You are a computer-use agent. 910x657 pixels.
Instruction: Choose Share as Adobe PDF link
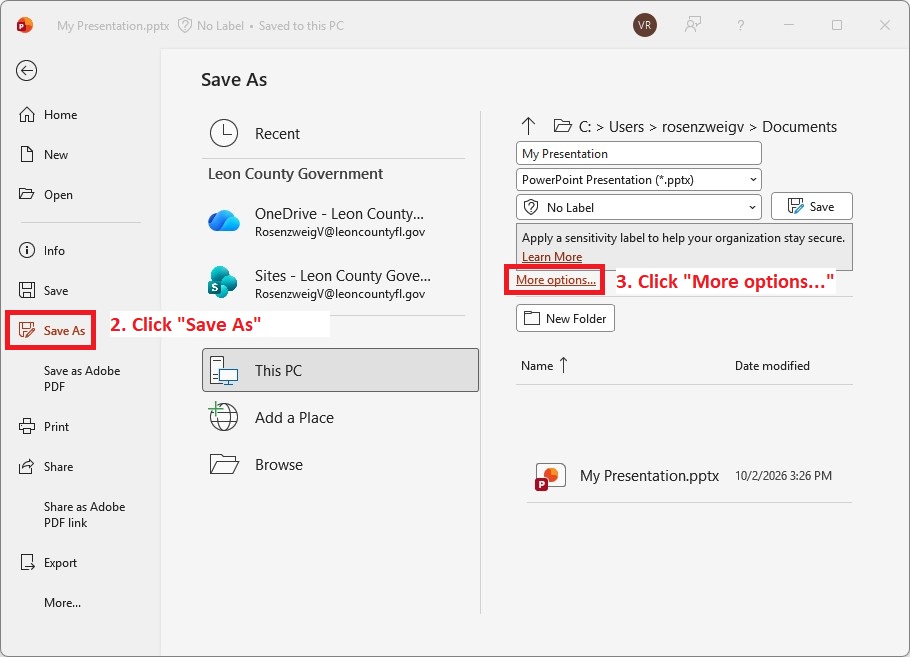[x=84, y=515]
